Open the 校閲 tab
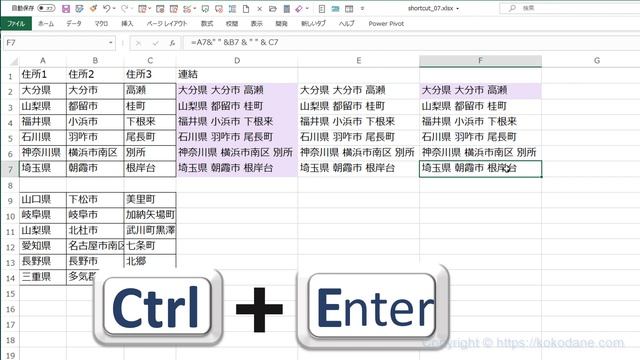 [x=232, y=24]
